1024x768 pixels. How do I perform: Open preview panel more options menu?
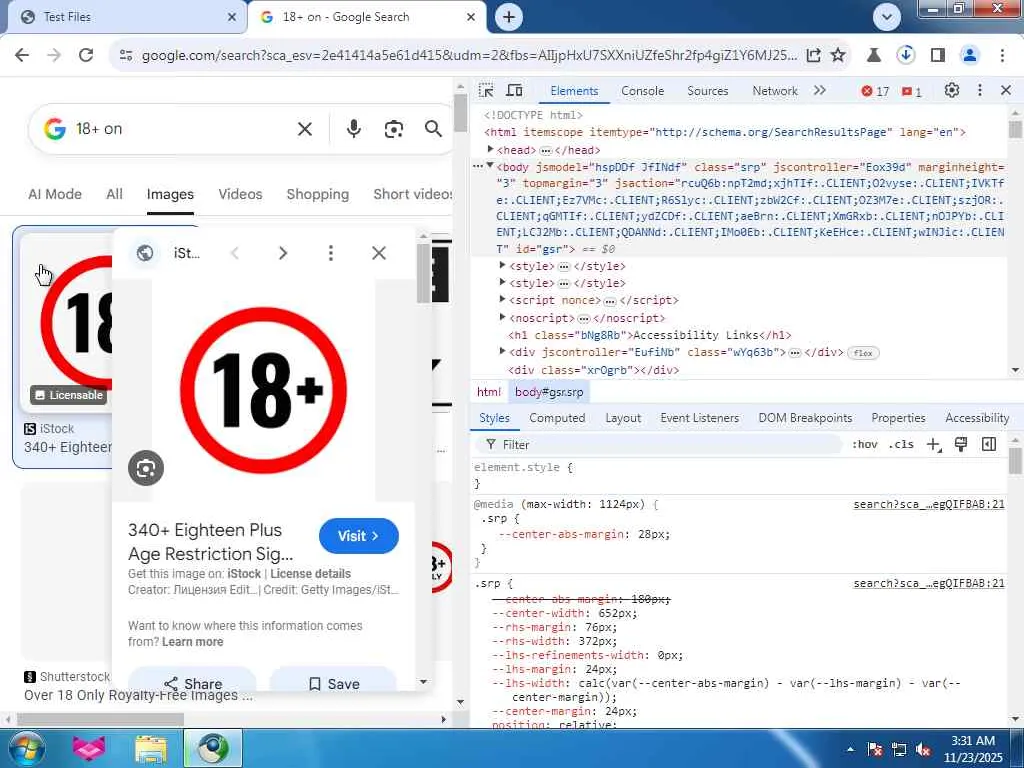click(x=330, y=253)
